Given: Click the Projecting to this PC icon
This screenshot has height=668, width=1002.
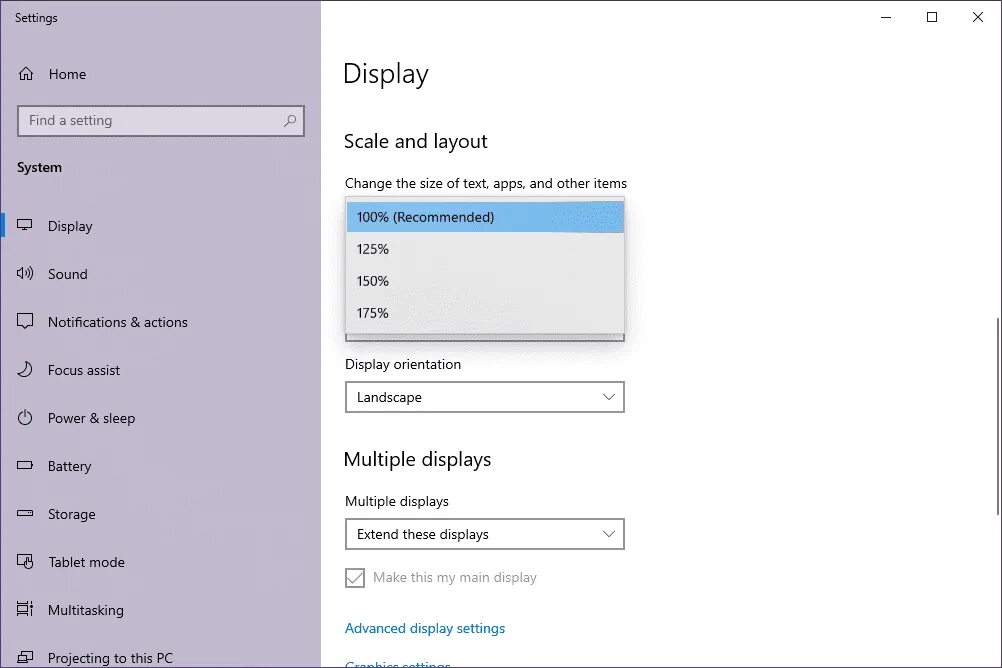Looking at the screenshot, I should tap(25, 657).
